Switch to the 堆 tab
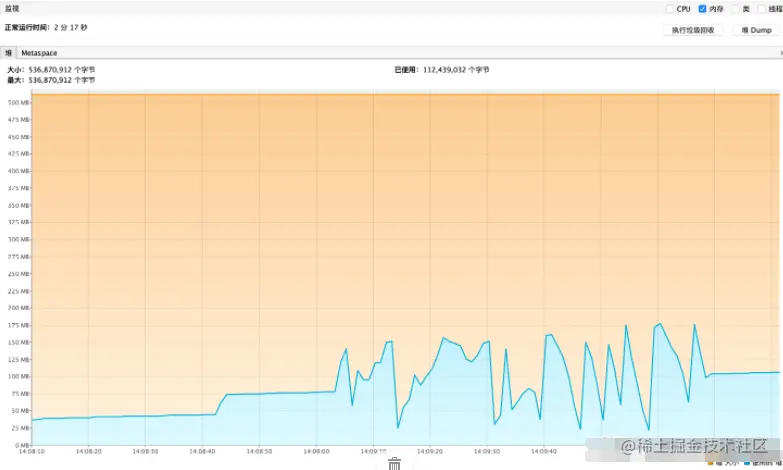783x470 pixels. point(8,53)
